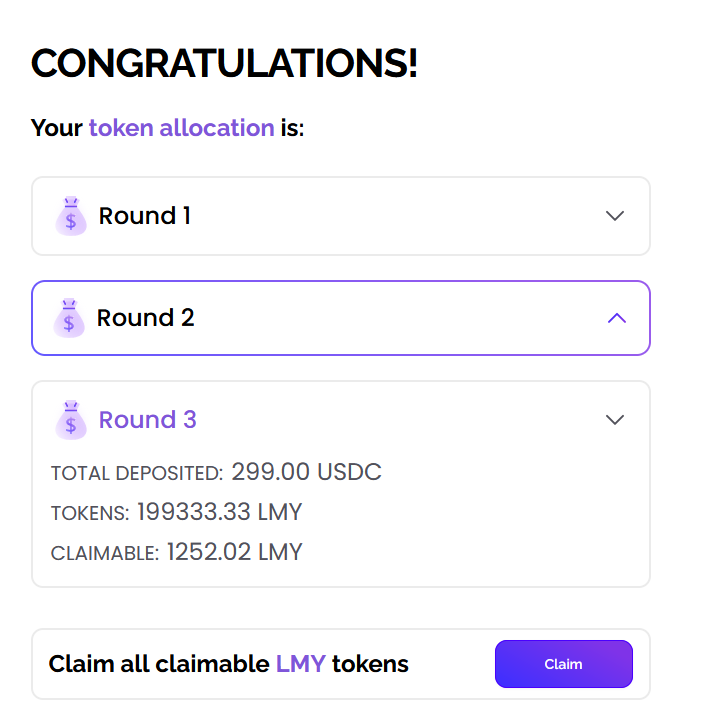Expand Round 1 using its down chevron
712x713 pixels.
click(x=615, y=216)
